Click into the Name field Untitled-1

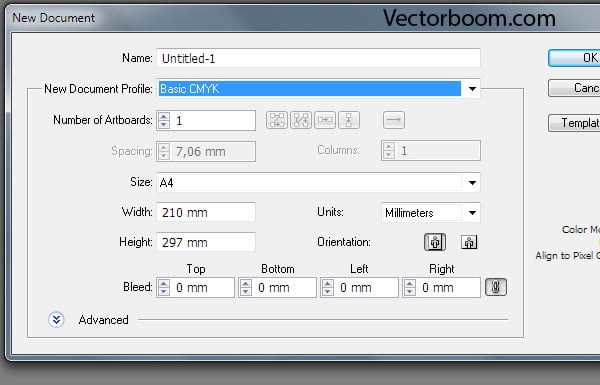tap(318, 58)
